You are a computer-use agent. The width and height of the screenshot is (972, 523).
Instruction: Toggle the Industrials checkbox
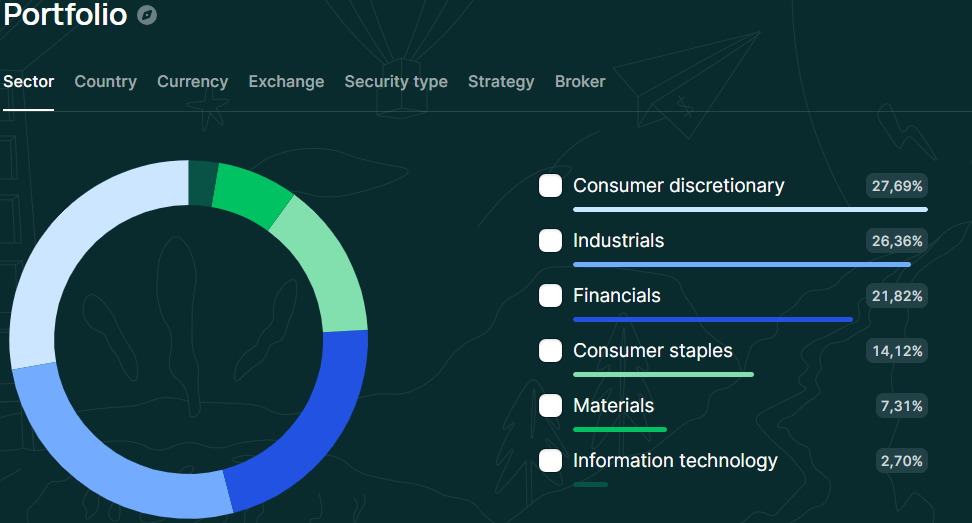550,240
